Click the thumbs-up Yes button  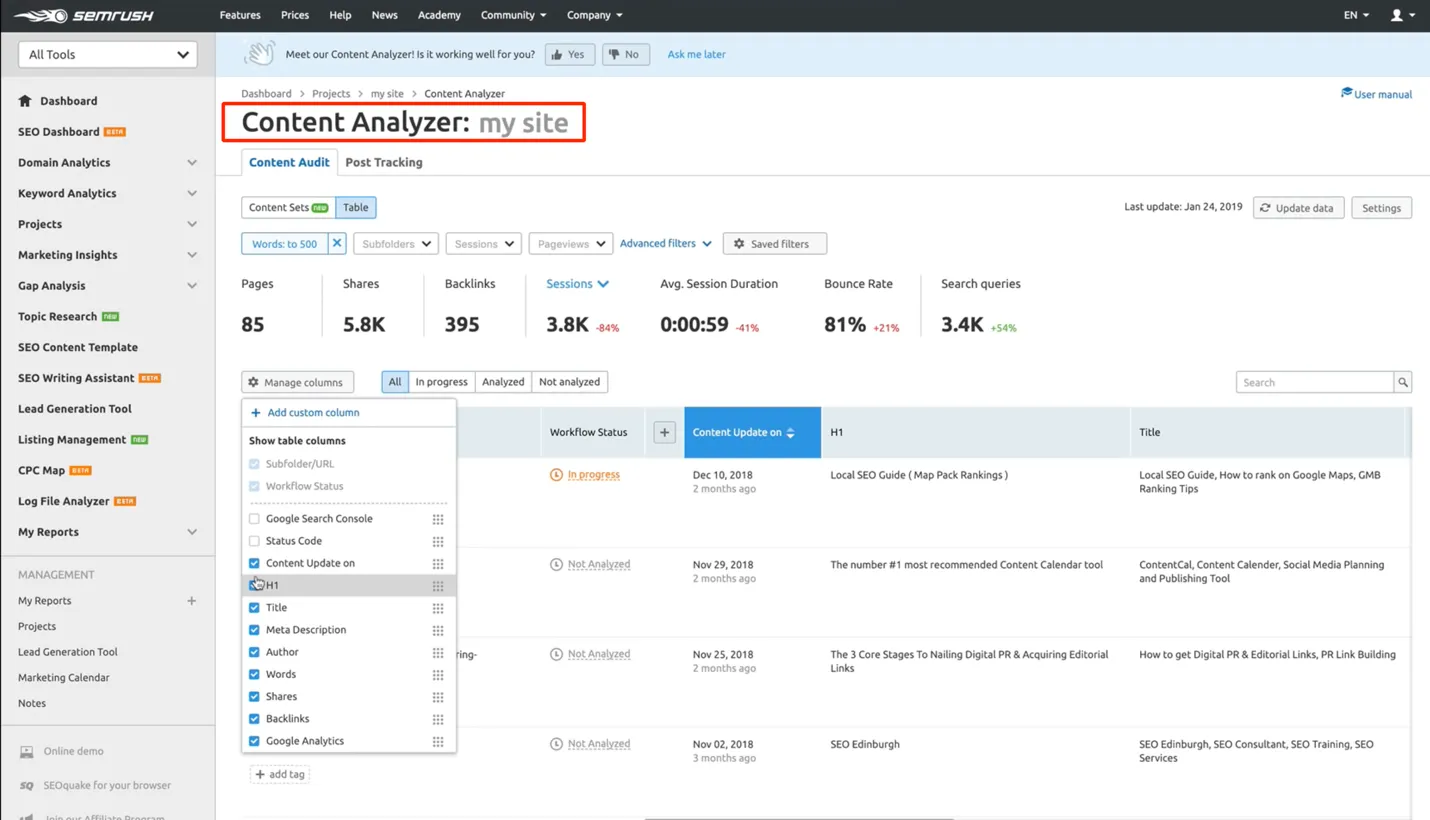tap(570, 54)
